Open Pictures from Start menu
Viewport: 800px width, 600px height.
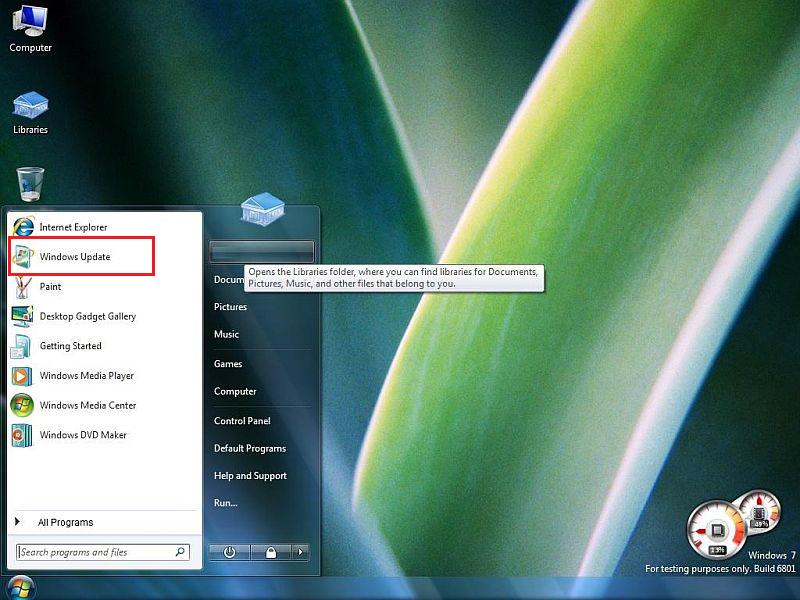230,307
